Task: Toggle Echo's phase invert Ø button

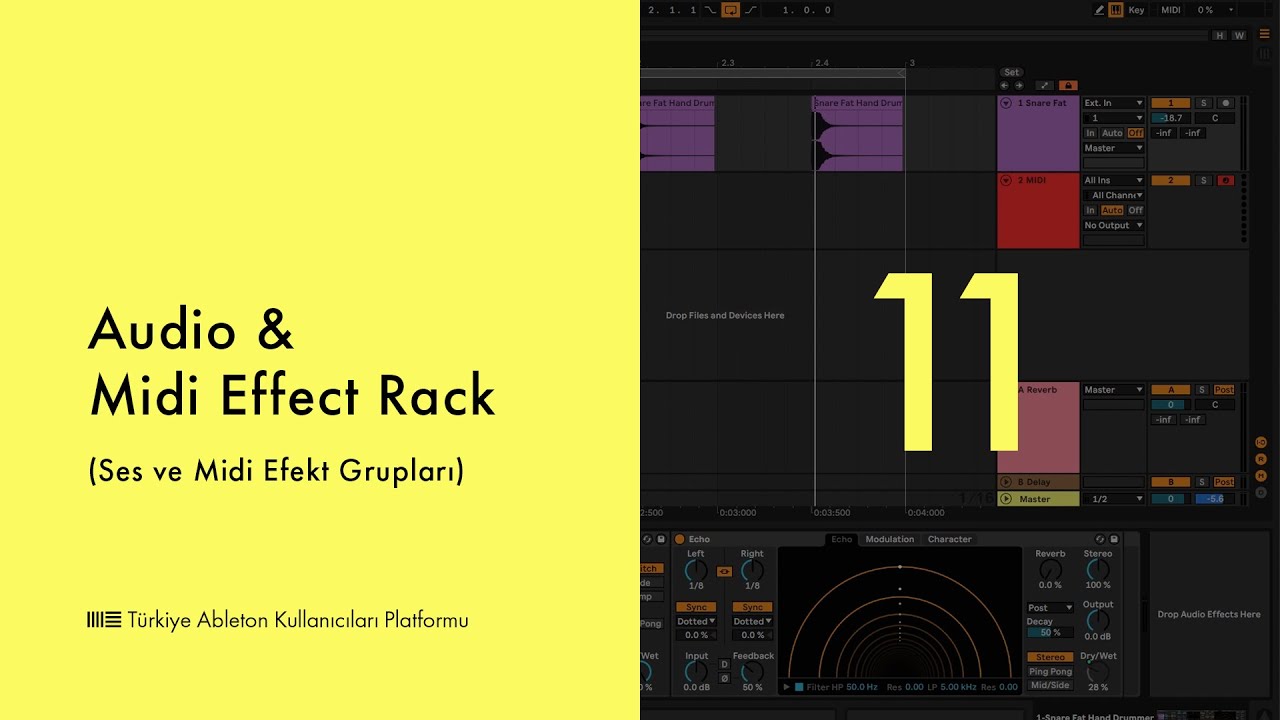Action: (x=725, y=678)
